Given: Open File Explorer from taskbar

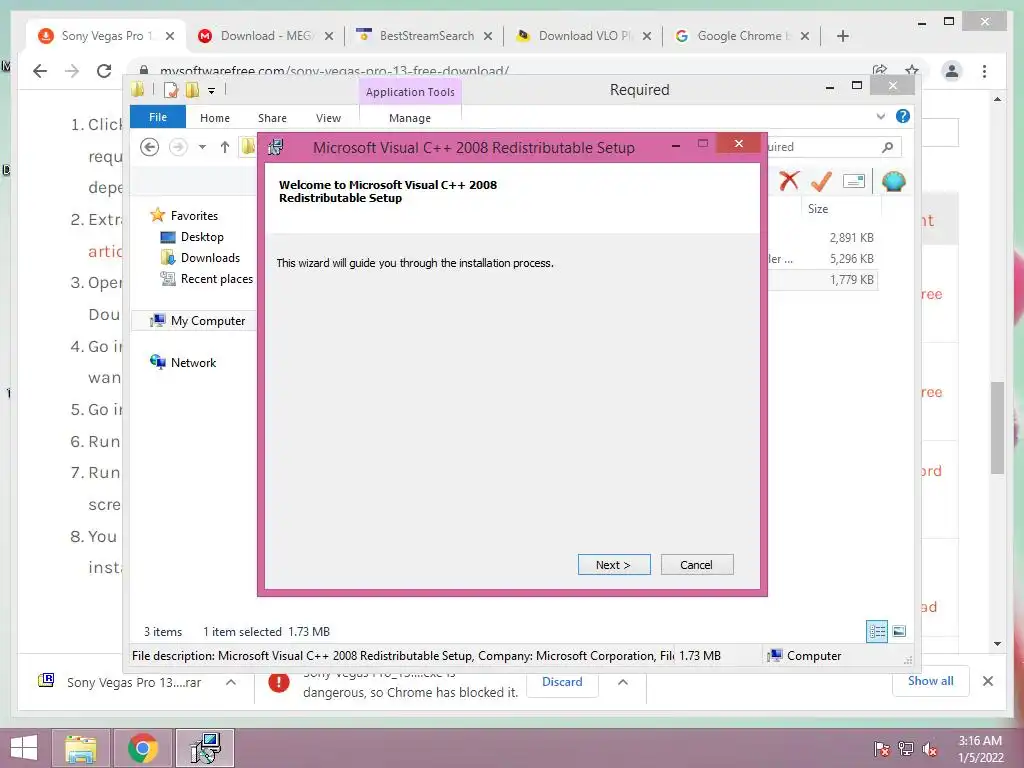Looking at the screenshot, I should coord(81,748).
